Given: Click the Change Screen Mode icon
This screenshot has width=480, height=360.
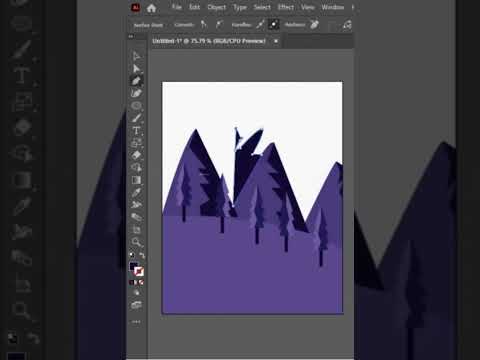Looking at the screenshot, I should point(136,305).
